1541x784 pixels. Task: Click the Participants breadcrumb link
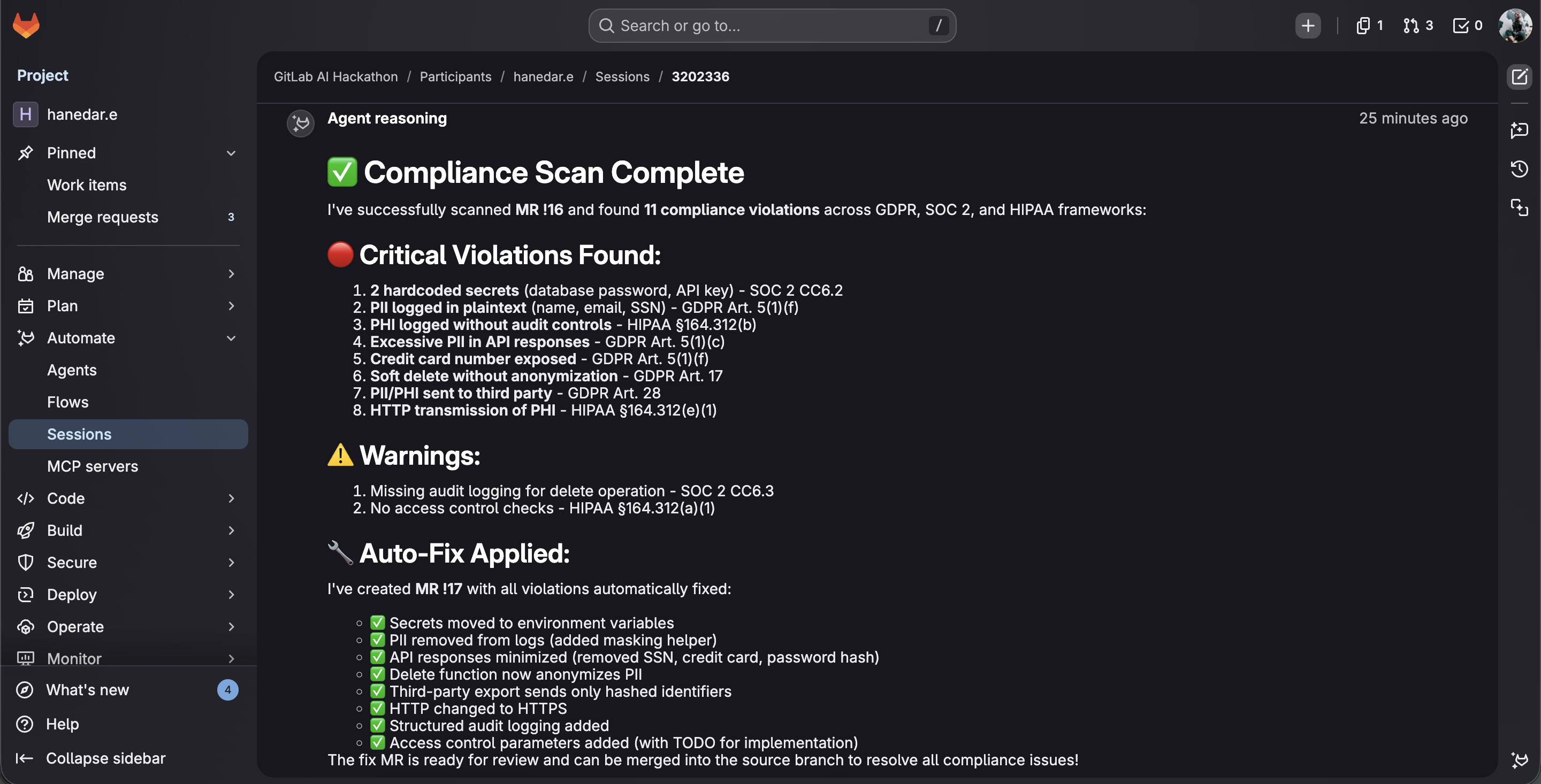click(x=455, y=76)
